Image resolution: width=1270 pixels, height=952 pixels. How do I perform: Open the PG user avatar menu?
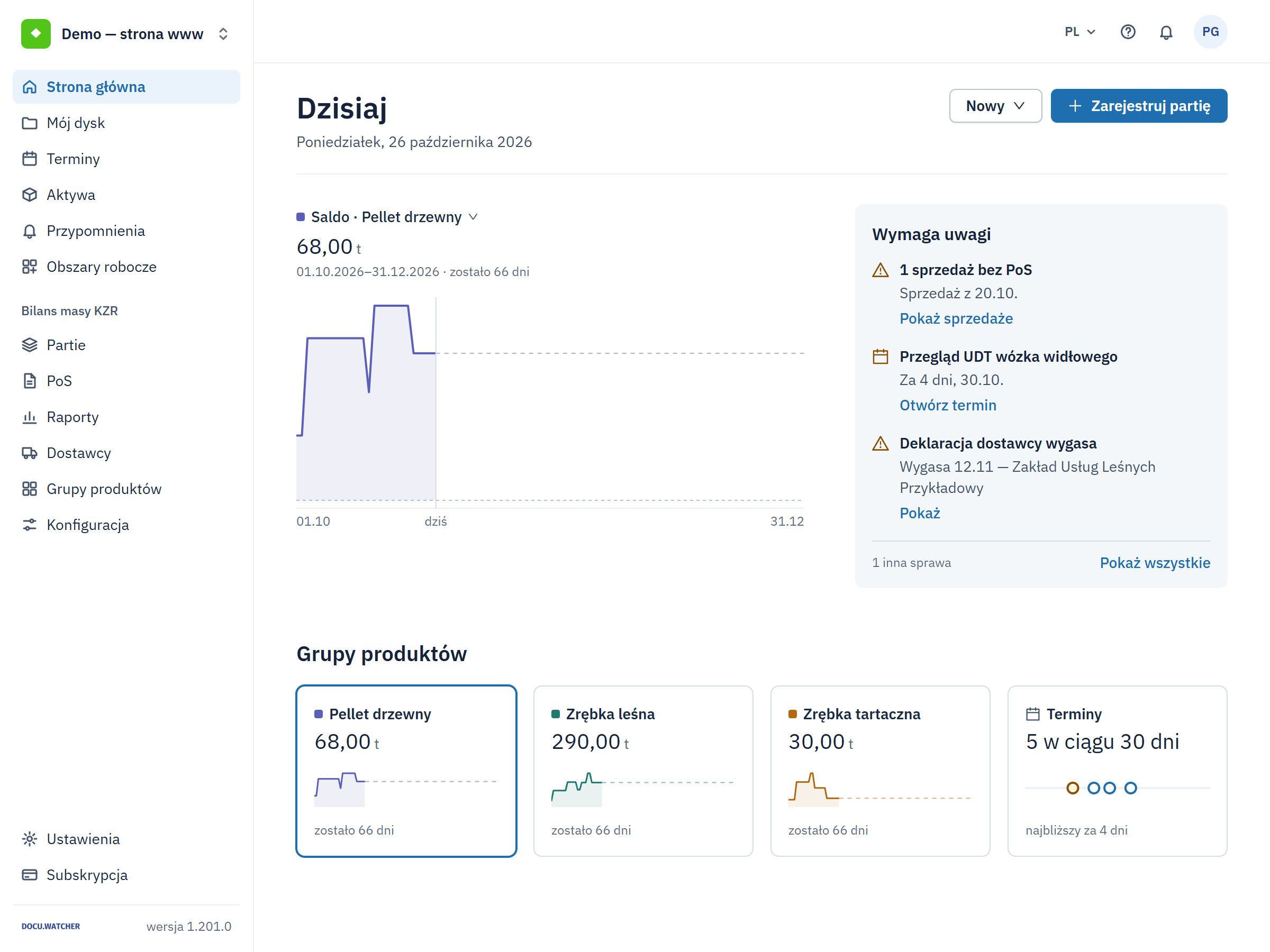[1210, 32]
